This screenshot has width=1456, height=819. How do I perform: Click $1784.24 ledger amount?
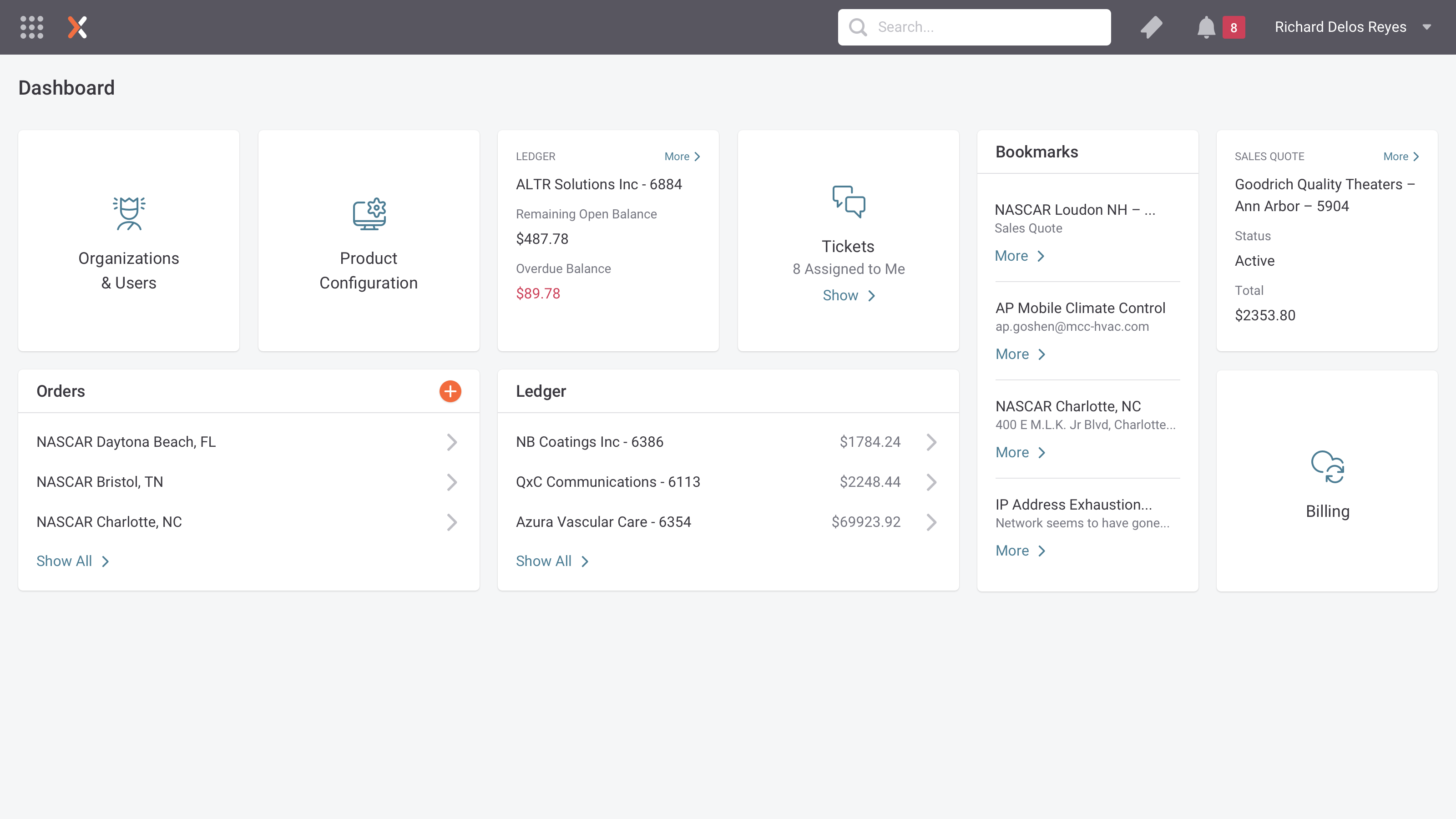(870, 442)
